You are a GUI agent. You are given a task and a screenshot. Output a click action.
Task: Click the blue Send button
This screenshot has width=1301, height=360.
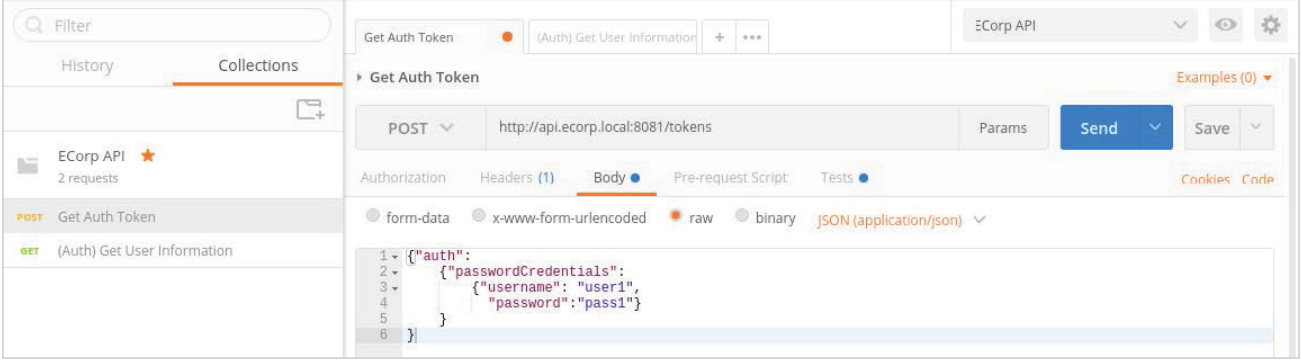1099,128
